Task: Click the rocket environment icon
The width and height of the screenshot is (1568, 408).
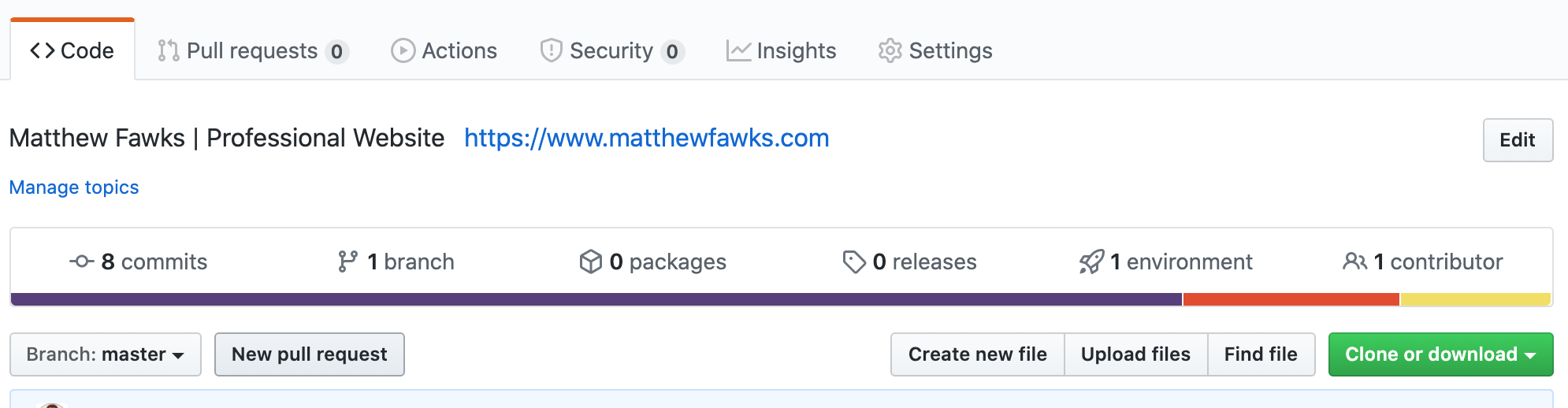Action: pos(1091,261)
